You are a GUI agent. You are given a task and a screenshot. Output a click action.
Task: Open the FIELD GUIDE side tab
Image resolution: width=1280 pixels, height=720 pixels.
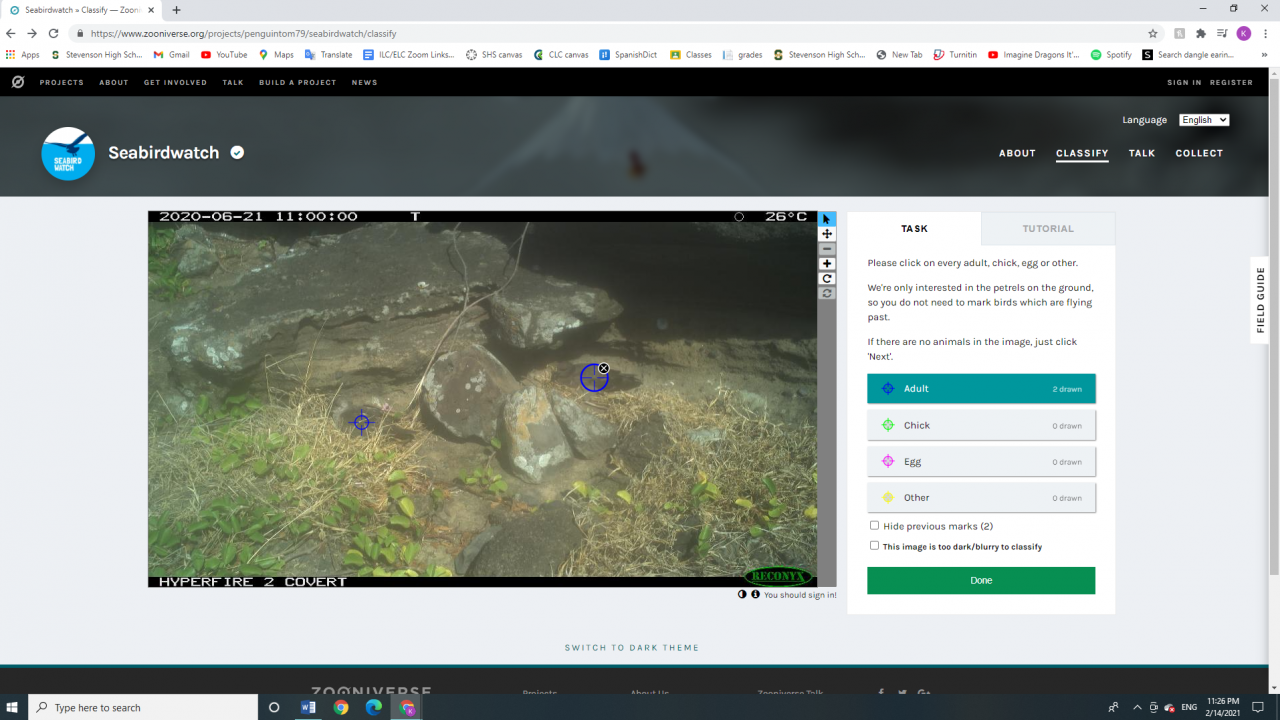[1260, 299]
